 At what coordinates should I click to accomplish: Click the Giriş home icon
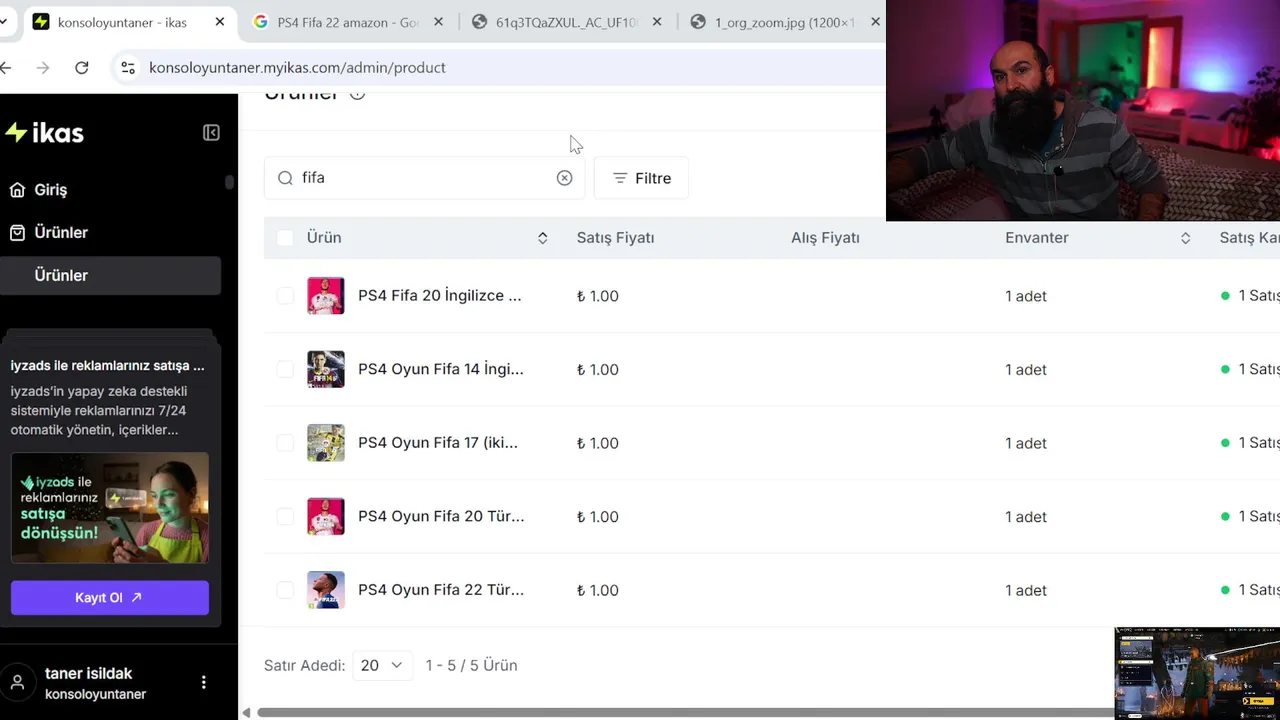pos(17,189)
